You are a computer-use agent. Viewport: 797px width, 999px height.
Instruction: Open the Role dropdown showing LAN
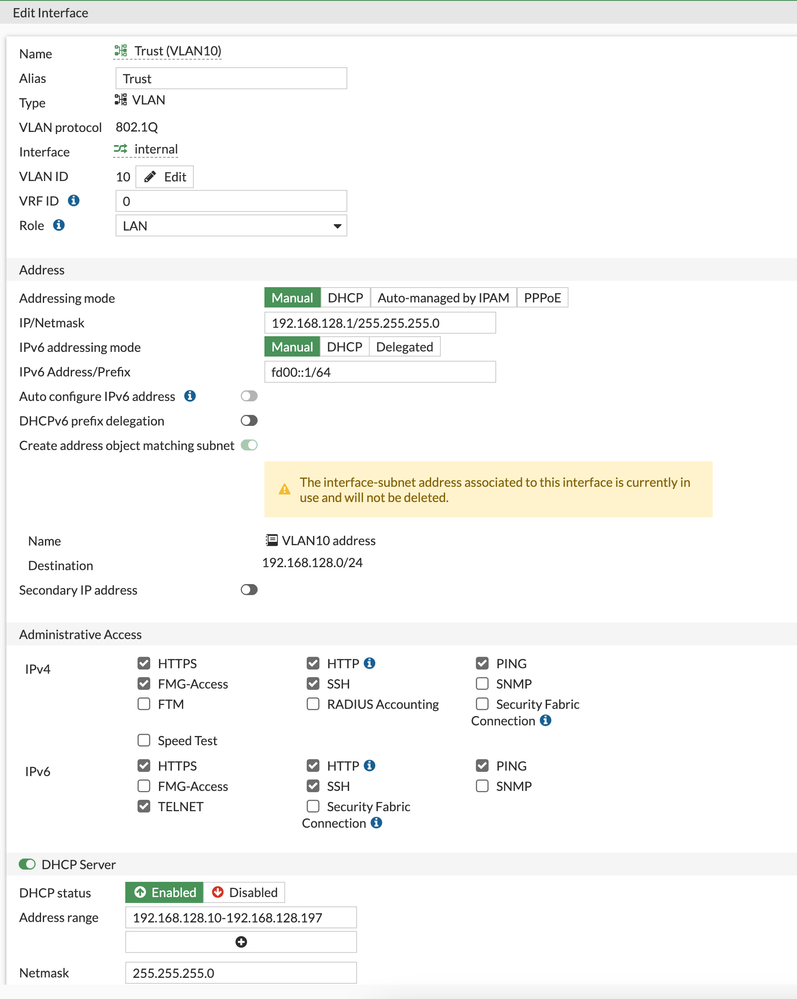(x=231, y=226)
